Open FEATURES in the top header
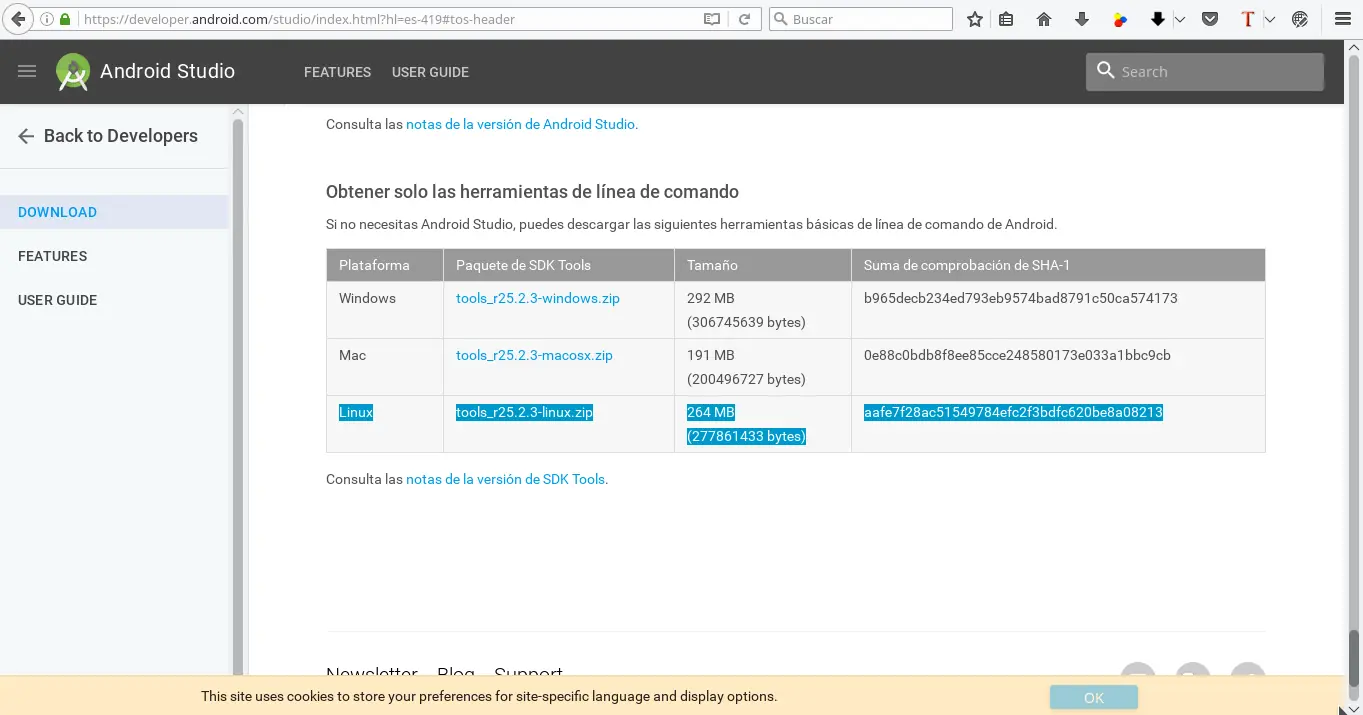This screenshot has height=715, width=1363. pyautogui.click(x=337, y=72)
